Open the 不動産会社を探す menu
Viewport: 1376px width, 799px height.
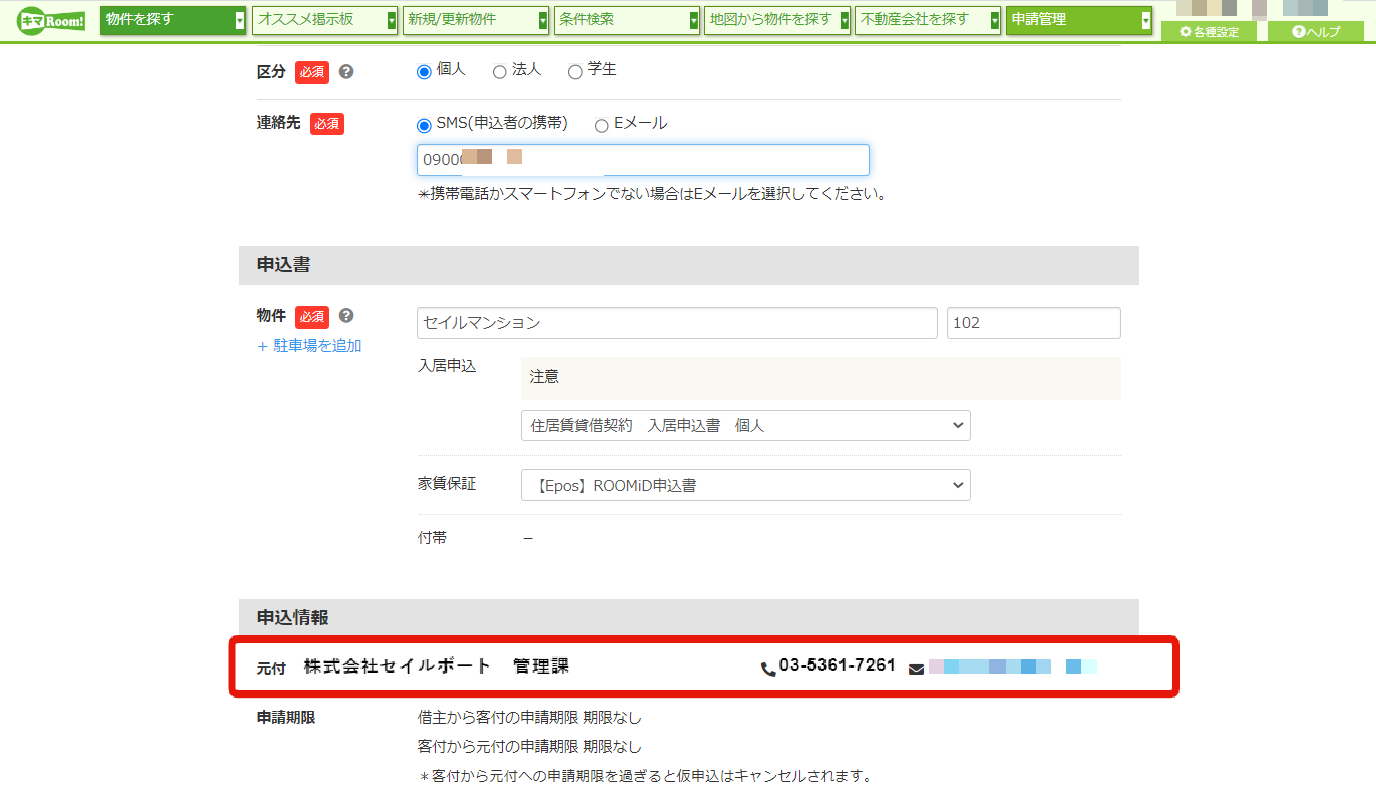pyautogui.click(x=928, y=20)
